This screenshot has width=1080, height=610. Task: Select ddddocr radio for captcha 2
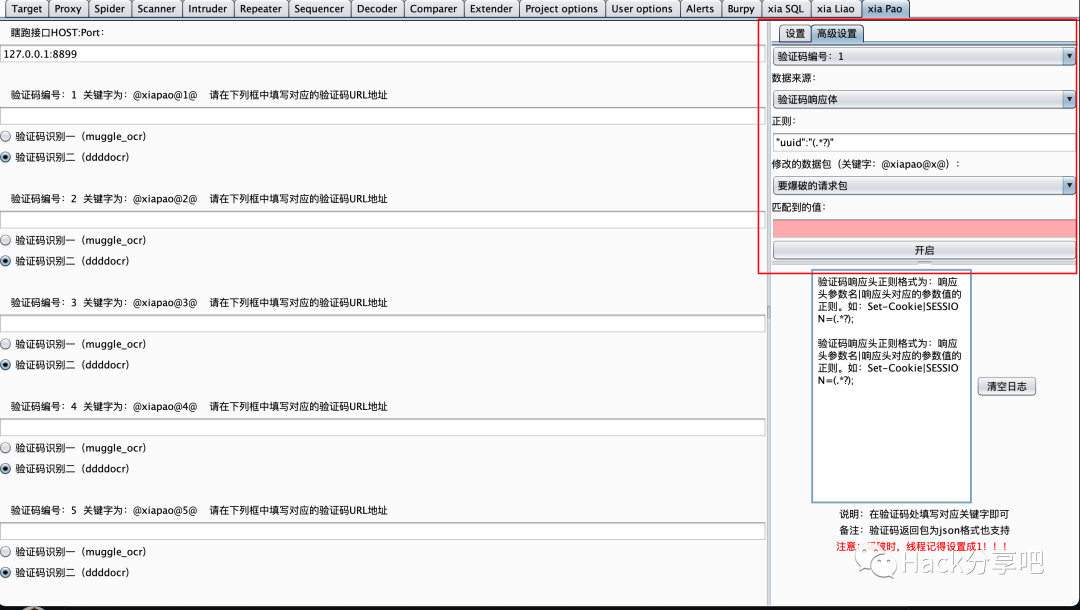(6, 261)
